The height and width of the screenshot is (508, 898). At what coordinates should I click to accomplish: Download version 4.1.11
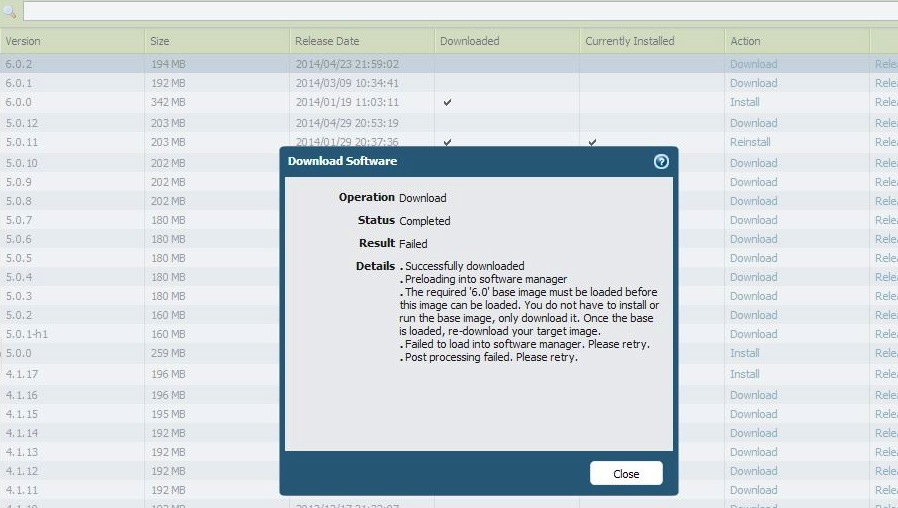[x=754, y=490]
